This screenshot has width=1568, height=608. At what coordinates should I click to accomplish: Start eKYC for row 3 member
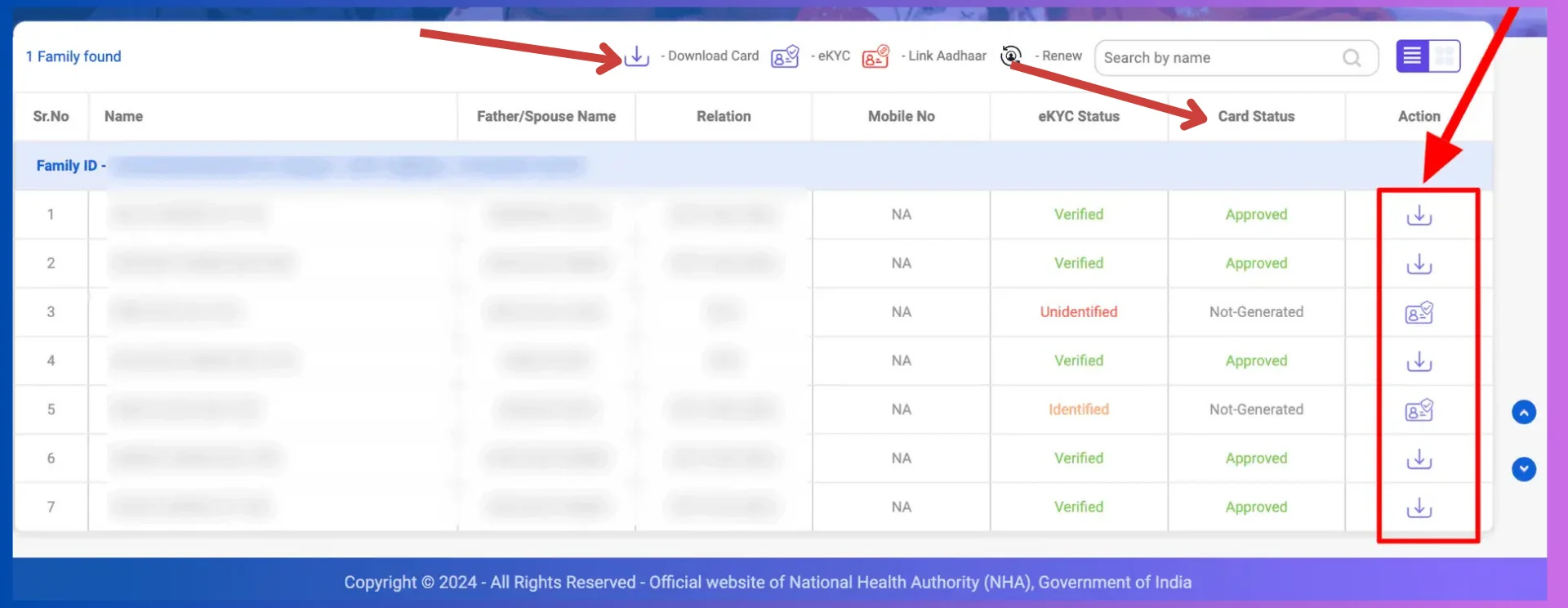(1419, 312)
